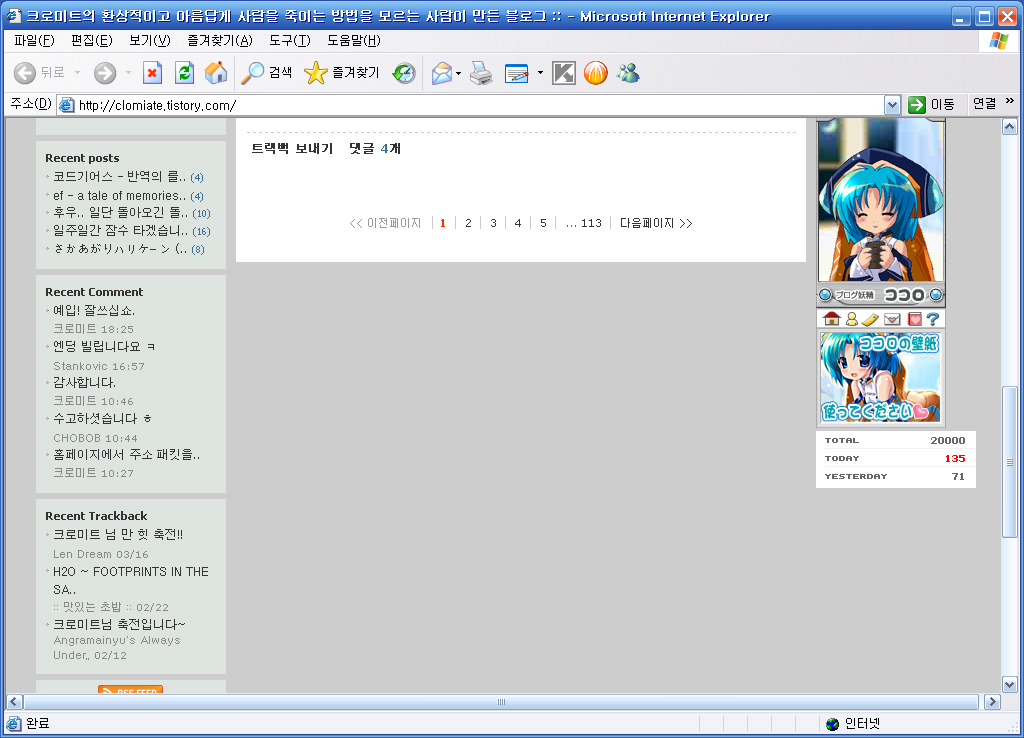The image size is (1024, 738).
Task: Click the Forward arrow toolbar icon
Action: 104,72
